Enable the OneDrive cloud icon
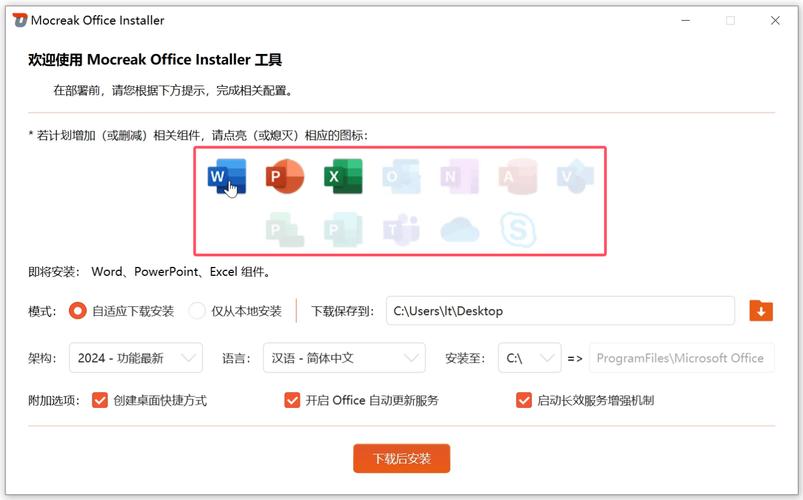 pos(459,230)
